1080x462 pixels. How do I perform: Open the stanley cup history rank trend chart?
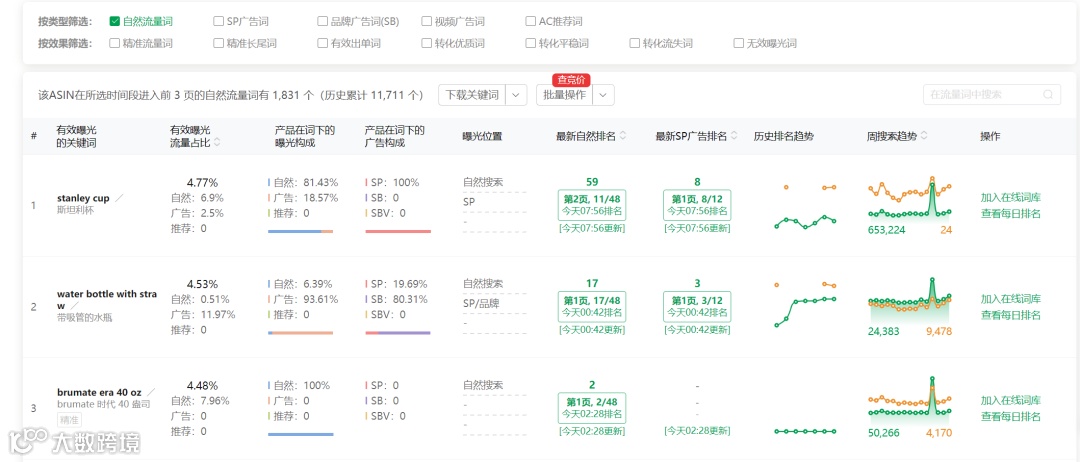click(x=805, y=206)
